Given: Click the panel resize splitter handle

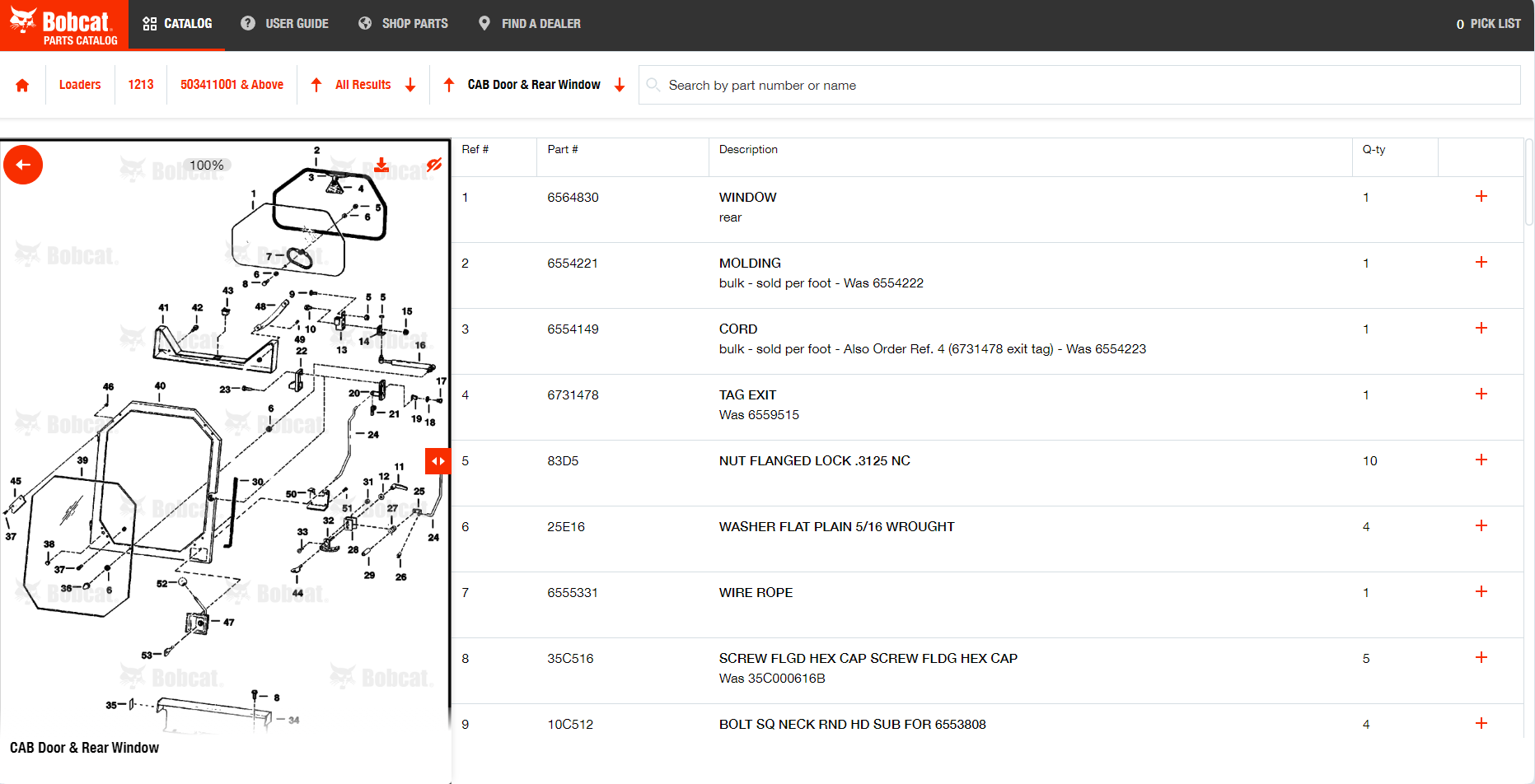Looking at the screenshot, I should [438, 461].
